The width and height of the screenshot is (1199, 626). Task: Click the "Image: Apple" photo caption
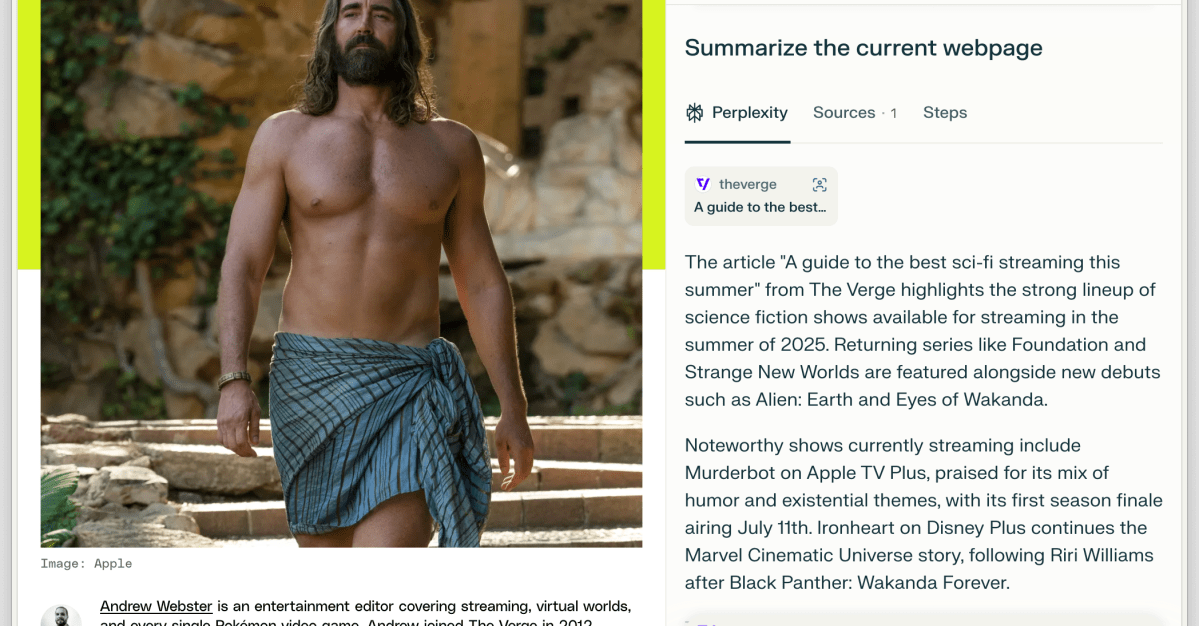click(x=86, y=564)
